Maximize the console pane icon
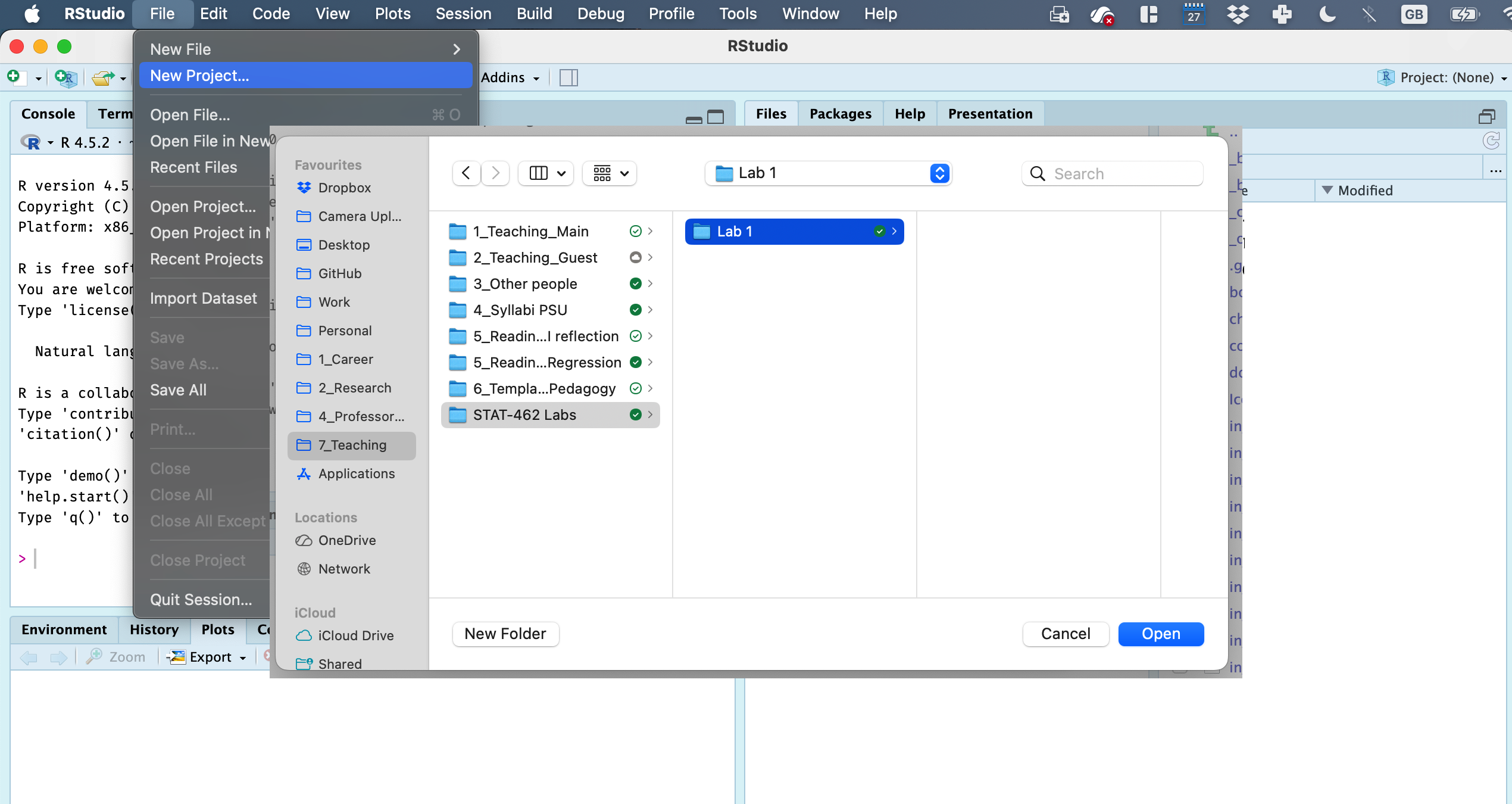Screen dimensions: 1512x804 (716, 117)
